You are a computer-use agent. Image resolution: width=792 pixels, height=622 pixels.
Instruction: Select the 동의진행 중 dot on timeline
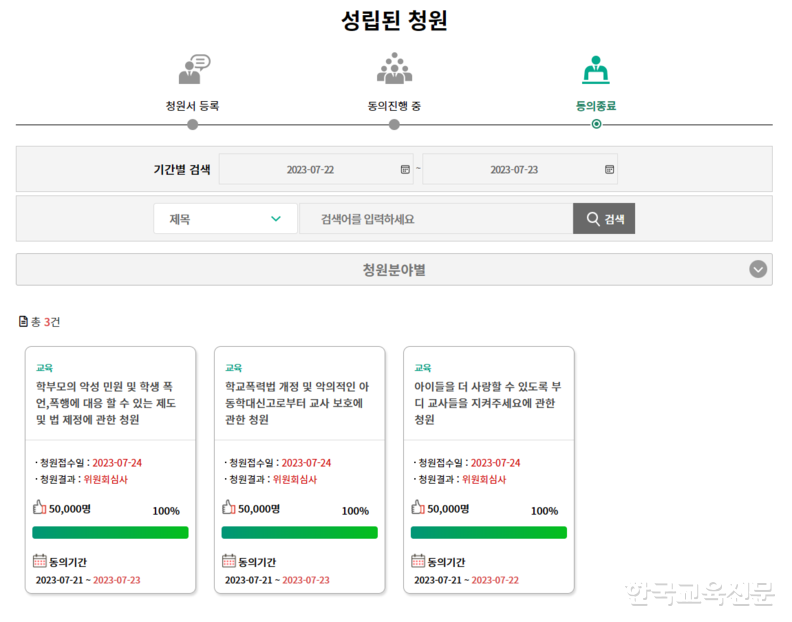(394, 125)
